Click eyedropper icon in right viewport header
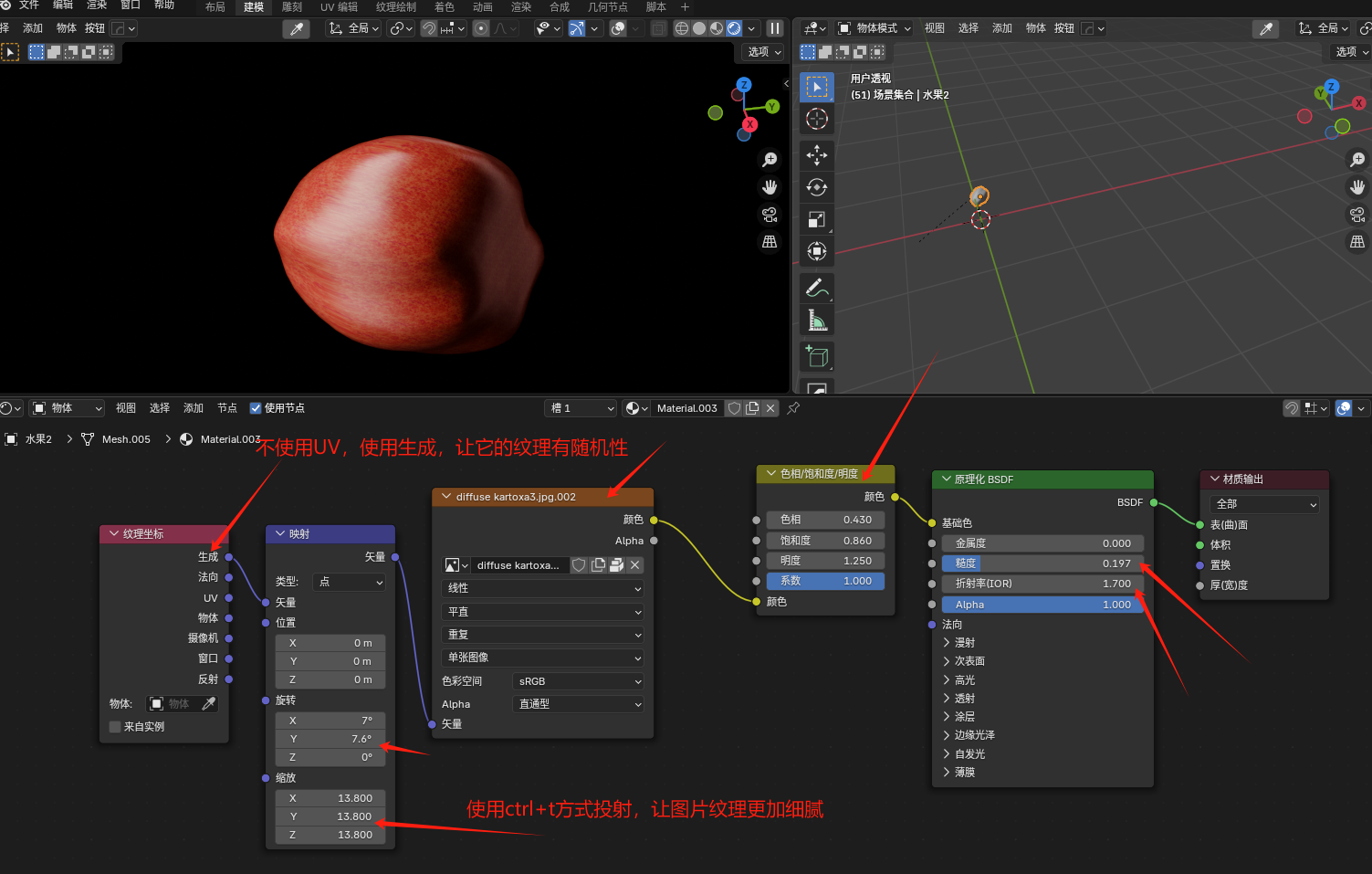This screenshot has width=1372, height=874. 1266,29
